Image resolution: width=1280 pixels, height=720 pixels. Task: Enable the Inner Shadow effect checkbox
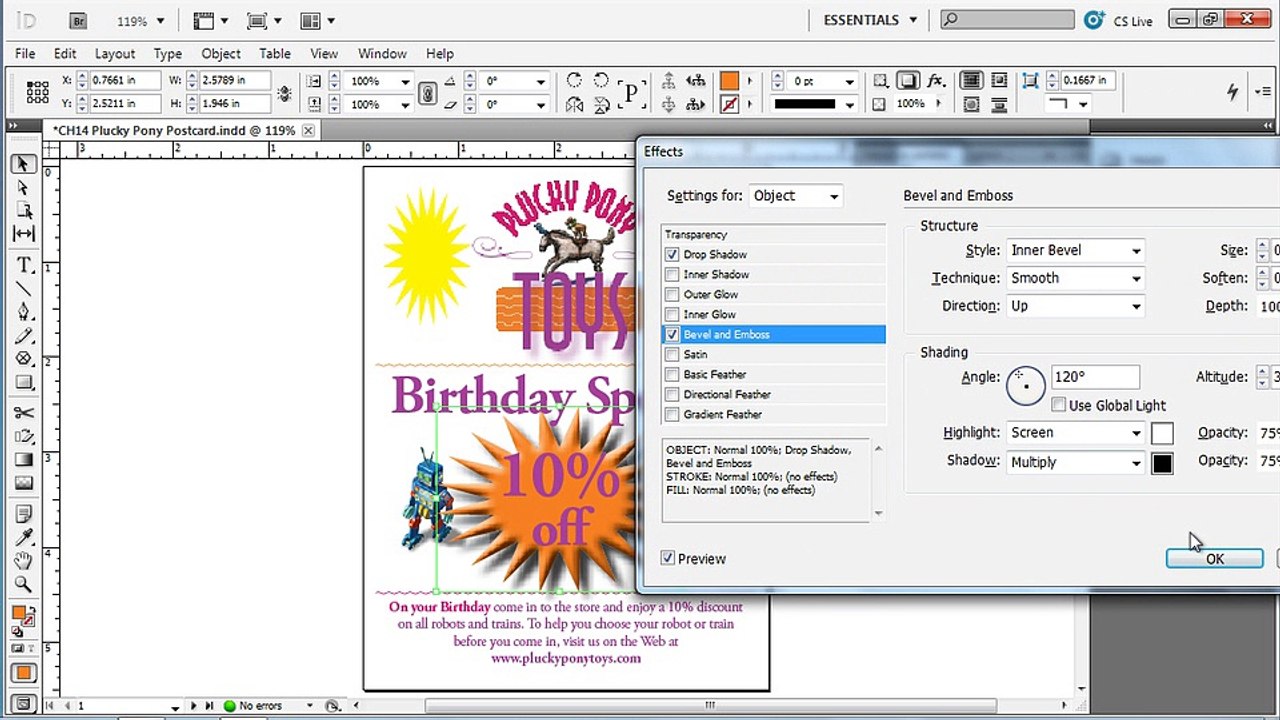[672, 274]
